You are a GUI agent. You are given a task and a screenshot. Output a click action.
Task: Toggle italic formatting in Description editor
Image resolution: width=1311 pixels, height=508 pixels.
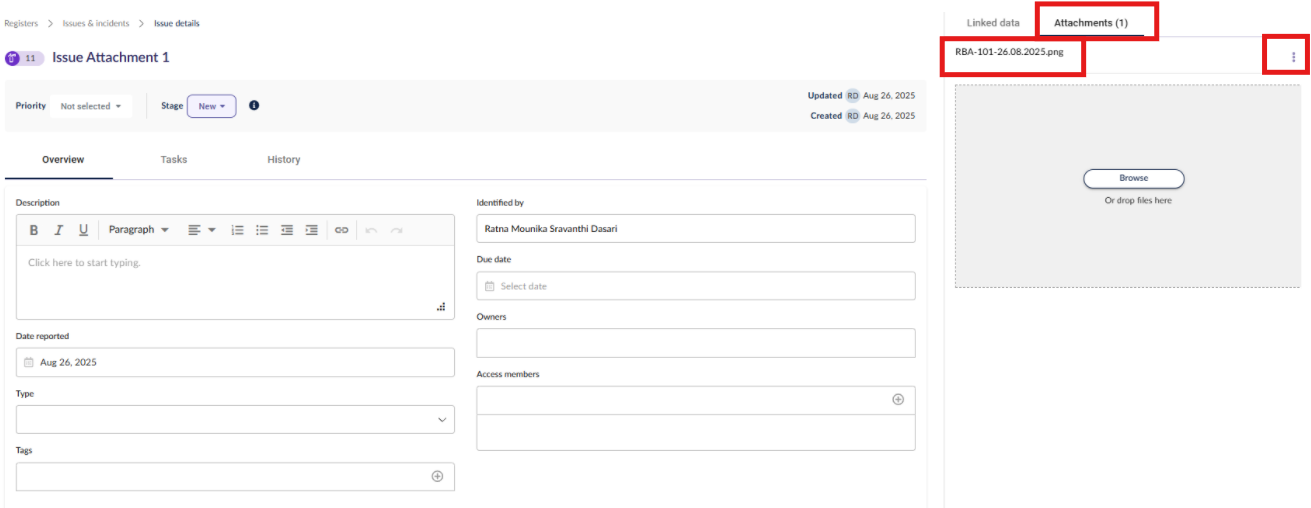[59, 230]
